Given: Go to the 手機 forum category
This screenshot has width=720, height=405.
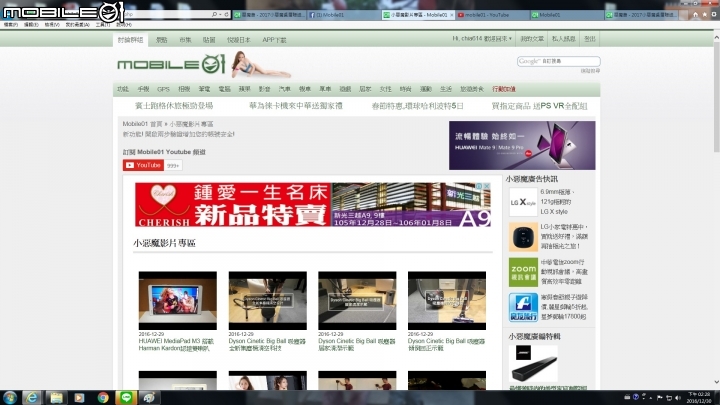Looking at the screenshot, I should [x=143, y=89].
